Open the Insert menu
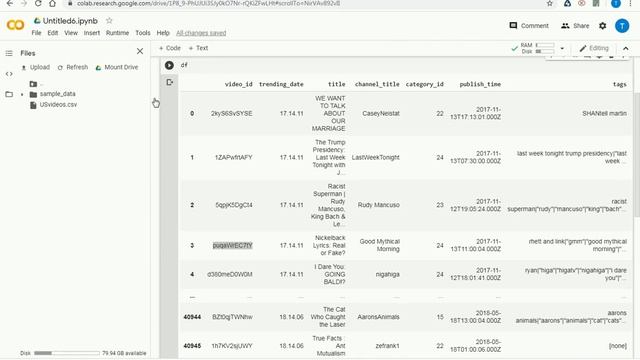 92,33
